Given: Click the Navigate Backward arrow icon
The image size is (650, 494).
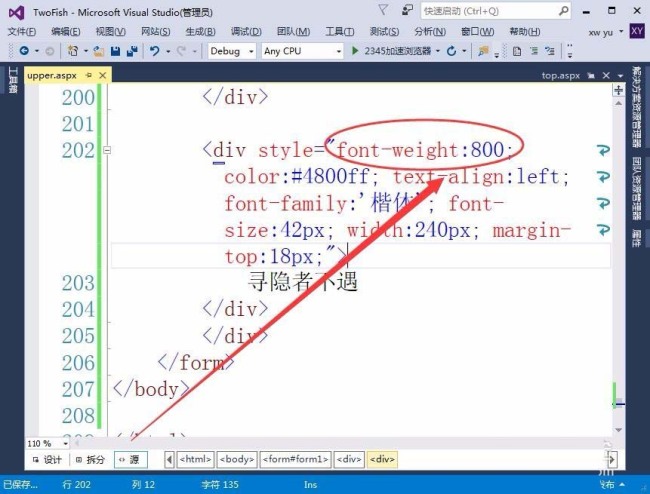Looking at the screenshot, I should point(24,51).
